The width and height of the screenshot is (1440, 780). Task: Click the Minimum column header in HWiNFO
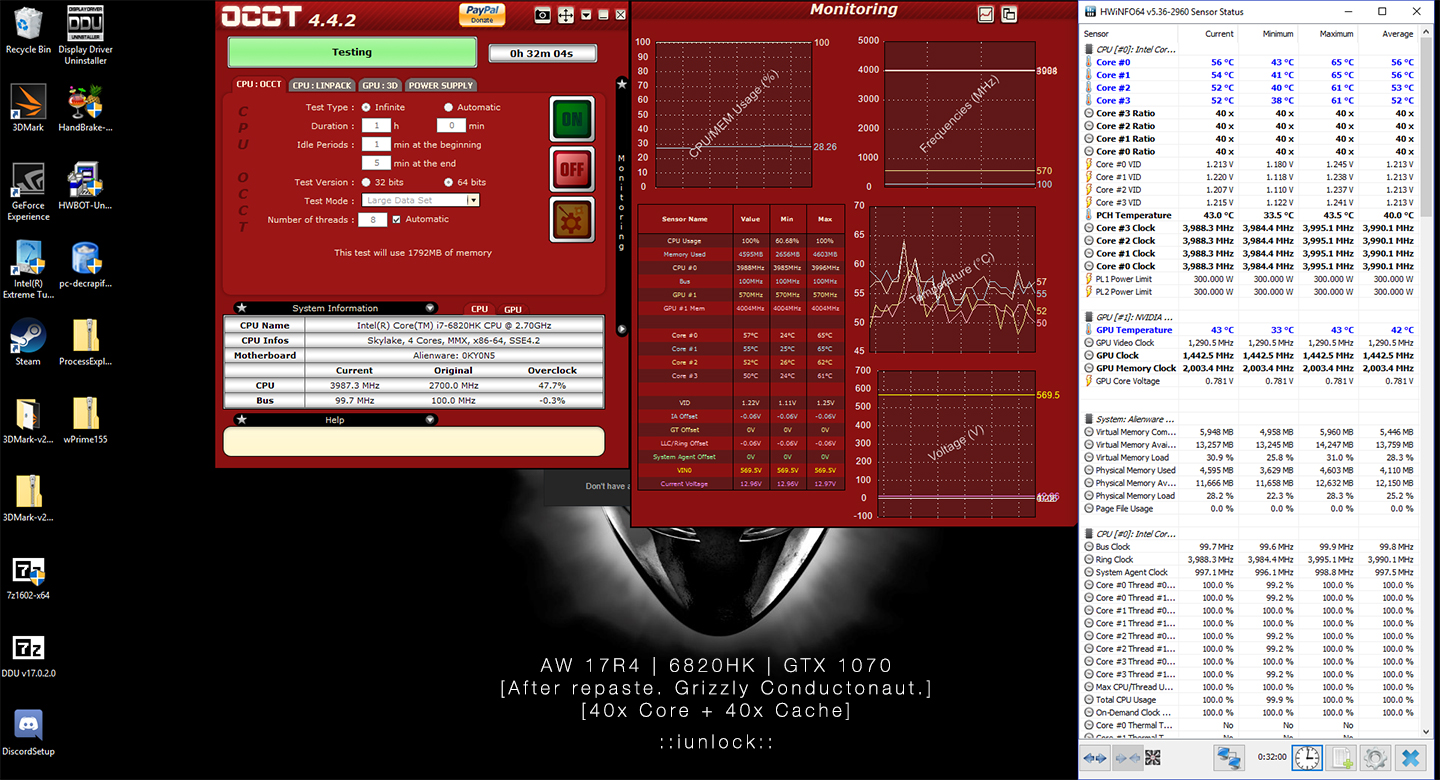tap(1268, 34)
